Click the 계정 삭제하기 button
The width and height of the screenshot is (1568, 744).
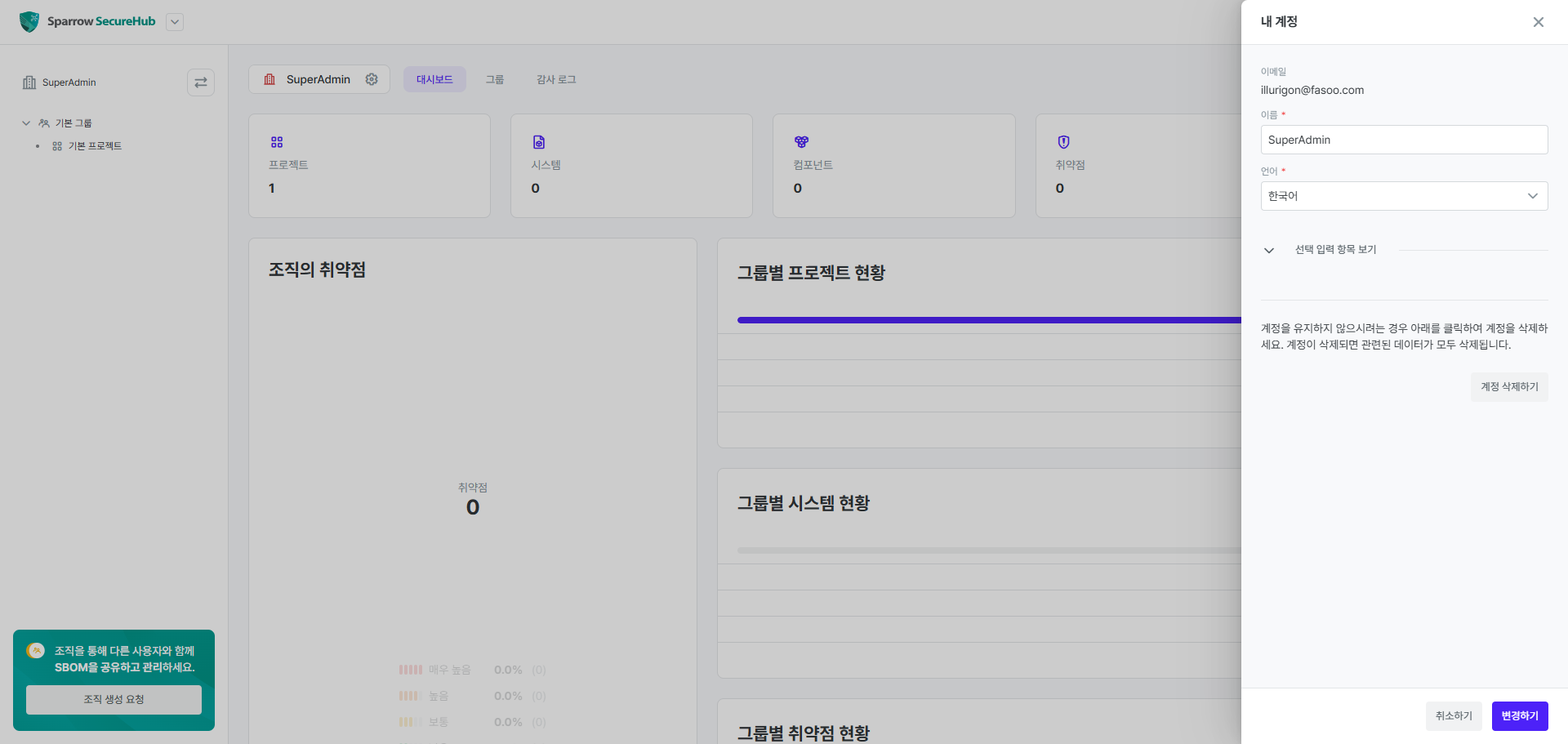tap(1509, 387)
